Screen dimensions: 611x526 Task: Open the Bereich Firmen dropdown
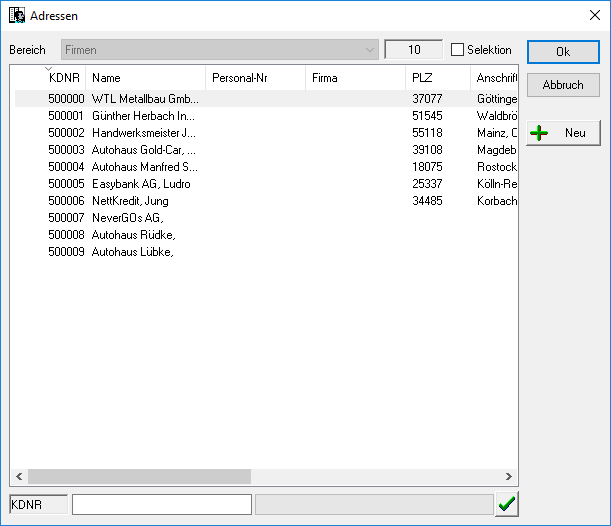220,50
